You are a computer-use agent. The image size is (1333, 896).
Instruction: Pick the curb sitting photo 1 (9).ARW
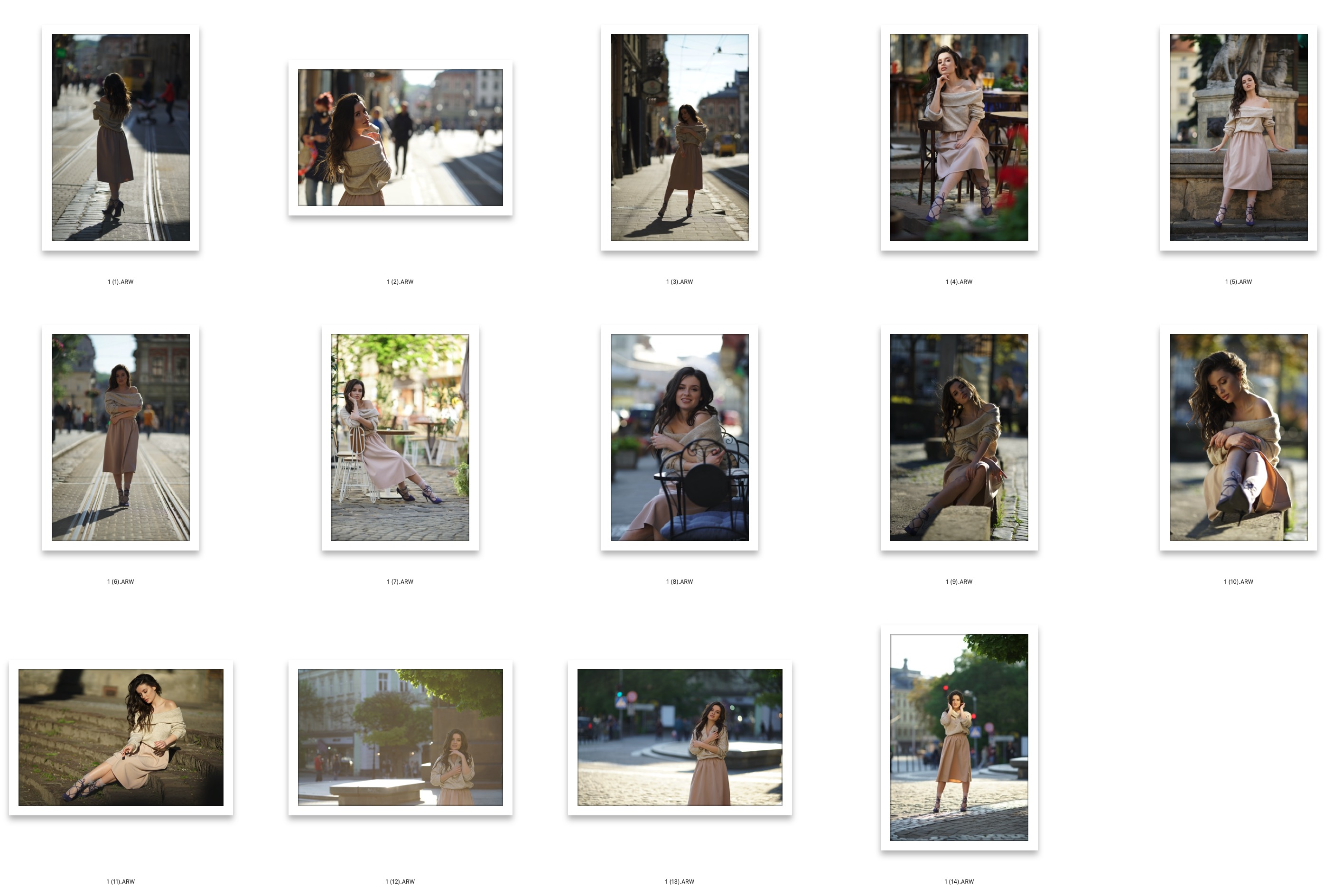[959, 437]
